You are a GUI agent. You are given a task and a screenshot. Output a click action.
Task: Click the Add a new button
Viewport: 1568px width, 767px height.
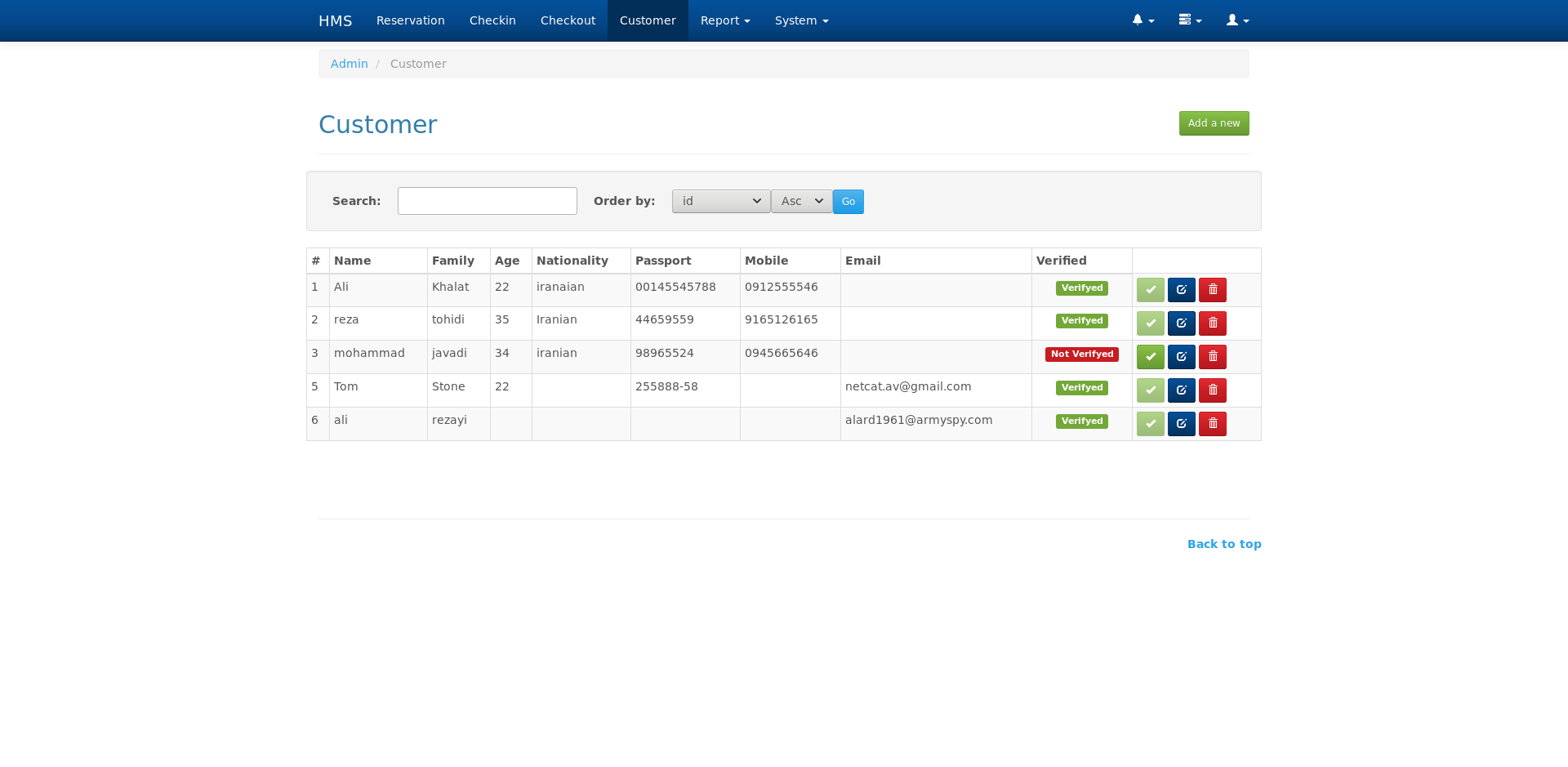pyautogui.click(x=1214, y=123)
